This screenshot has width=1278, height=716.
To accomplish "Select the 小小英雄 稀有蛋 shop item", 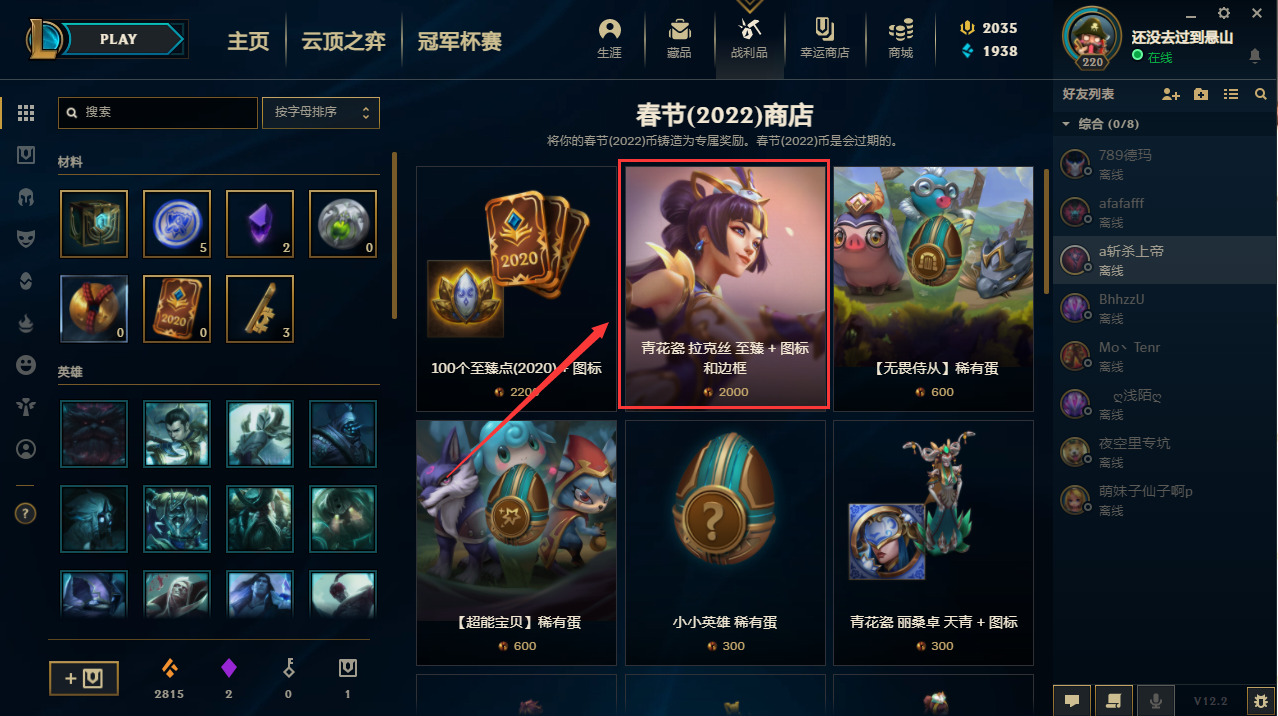I will click(726, 543).
